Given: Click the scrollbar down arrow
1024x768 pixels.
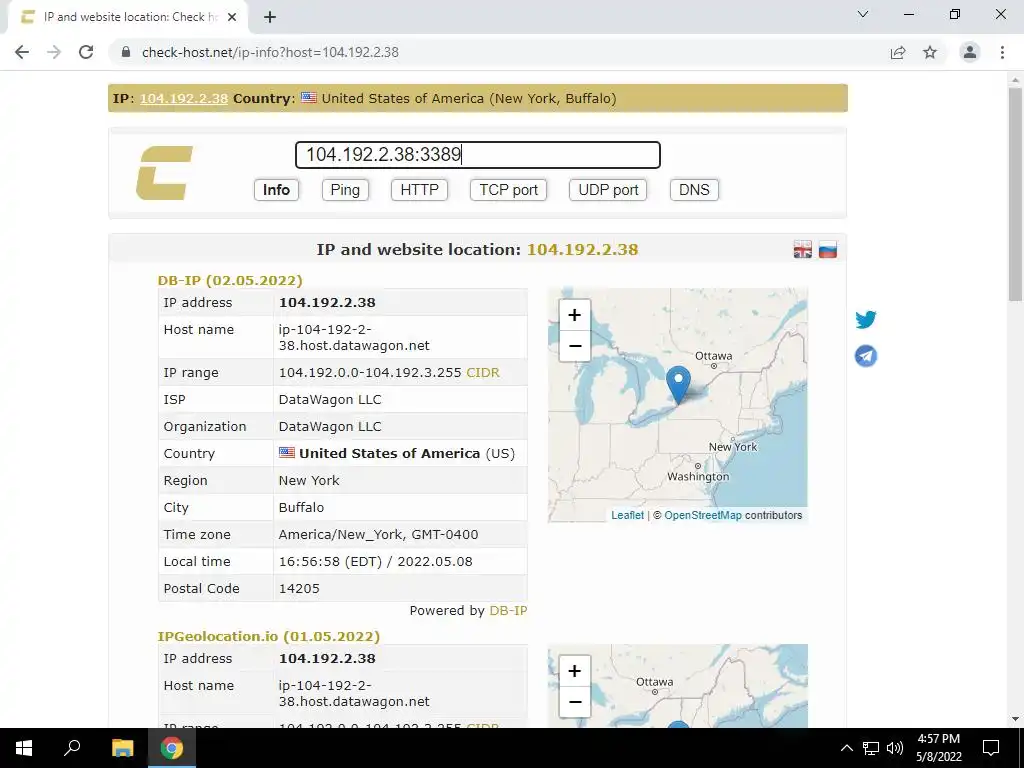Looking at the screenshot, I should point(1015,720).
